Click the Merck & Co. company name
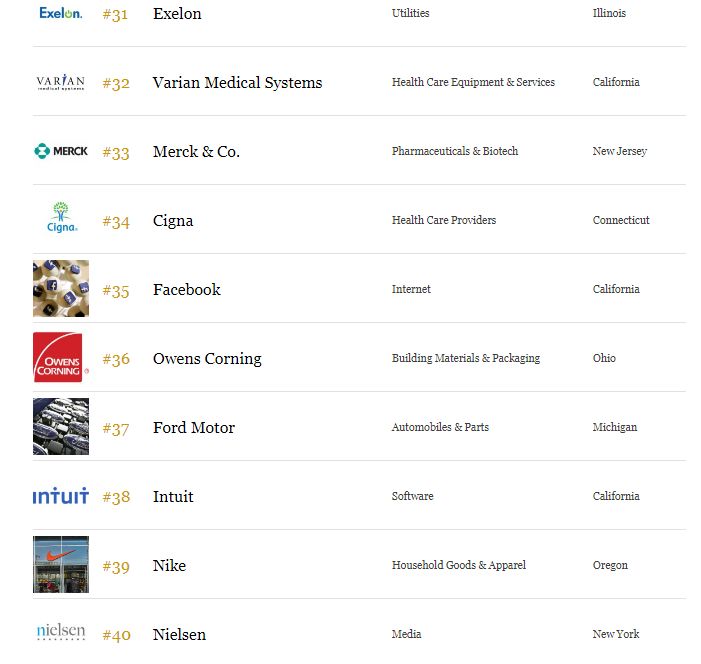 point(196,152)
